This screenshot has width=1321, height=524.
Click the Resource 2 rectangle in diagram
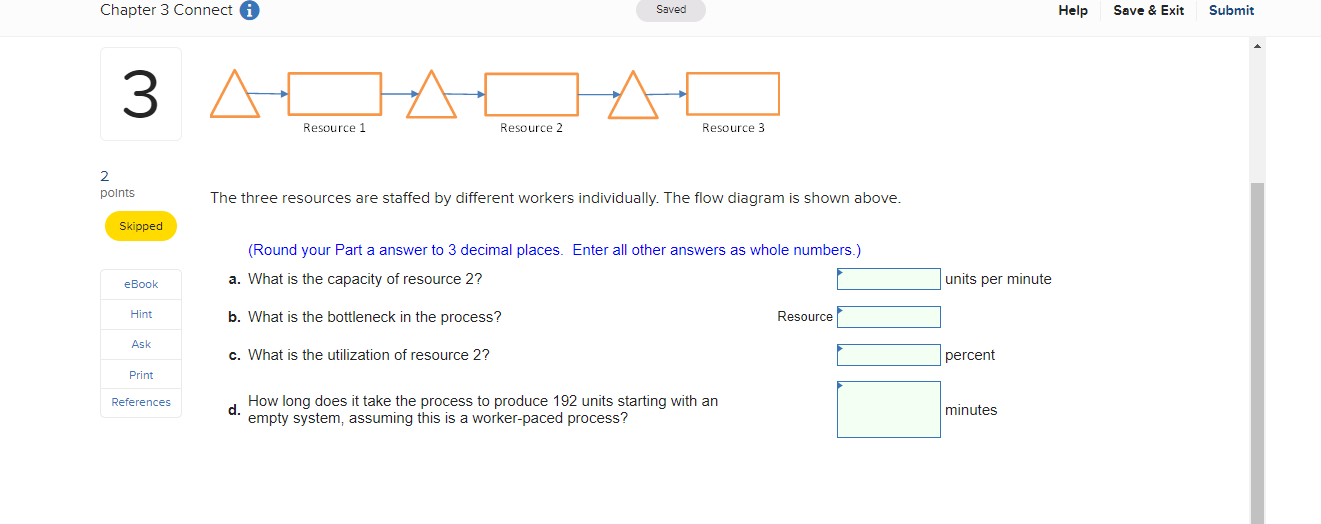pos(532,94)
